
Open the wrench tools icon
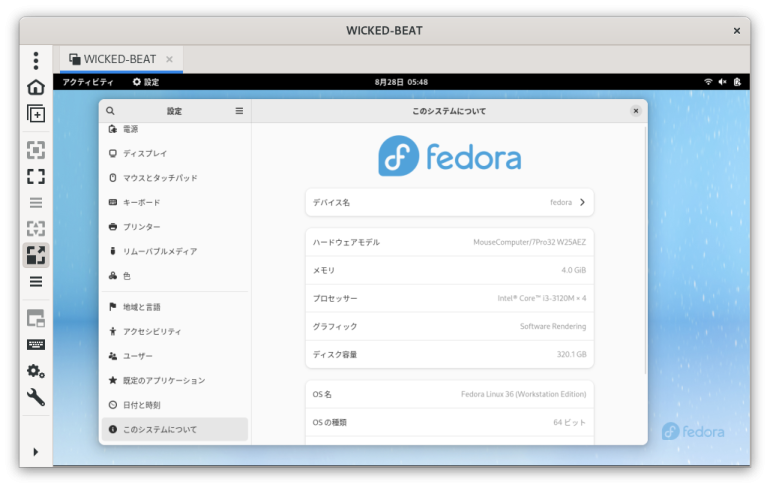tap(36, 397)
